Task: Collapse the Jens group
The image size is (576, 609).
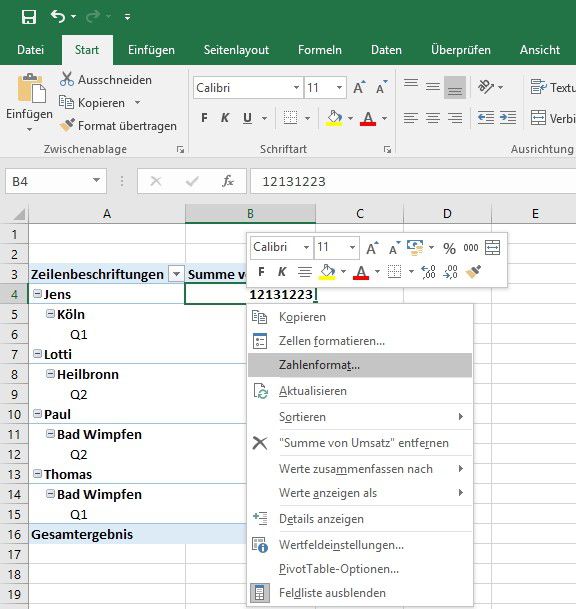Action: click(x=37, y=294)
